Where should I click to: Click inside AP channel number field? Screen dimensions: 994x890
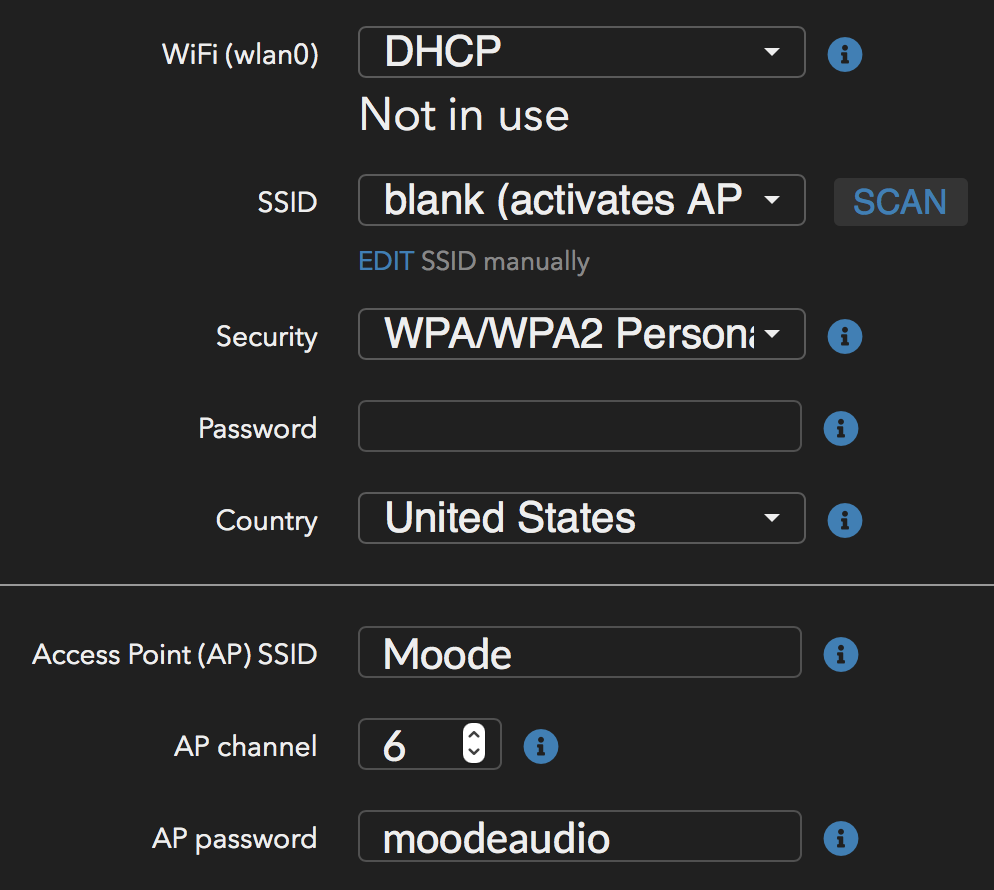click(412, 744)
